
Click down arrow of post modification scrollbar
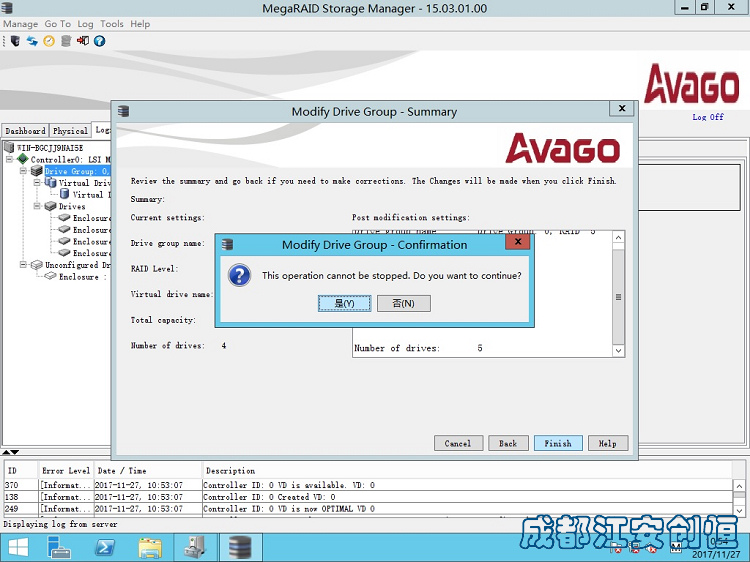pyautogui.click(x=618, y=351)
